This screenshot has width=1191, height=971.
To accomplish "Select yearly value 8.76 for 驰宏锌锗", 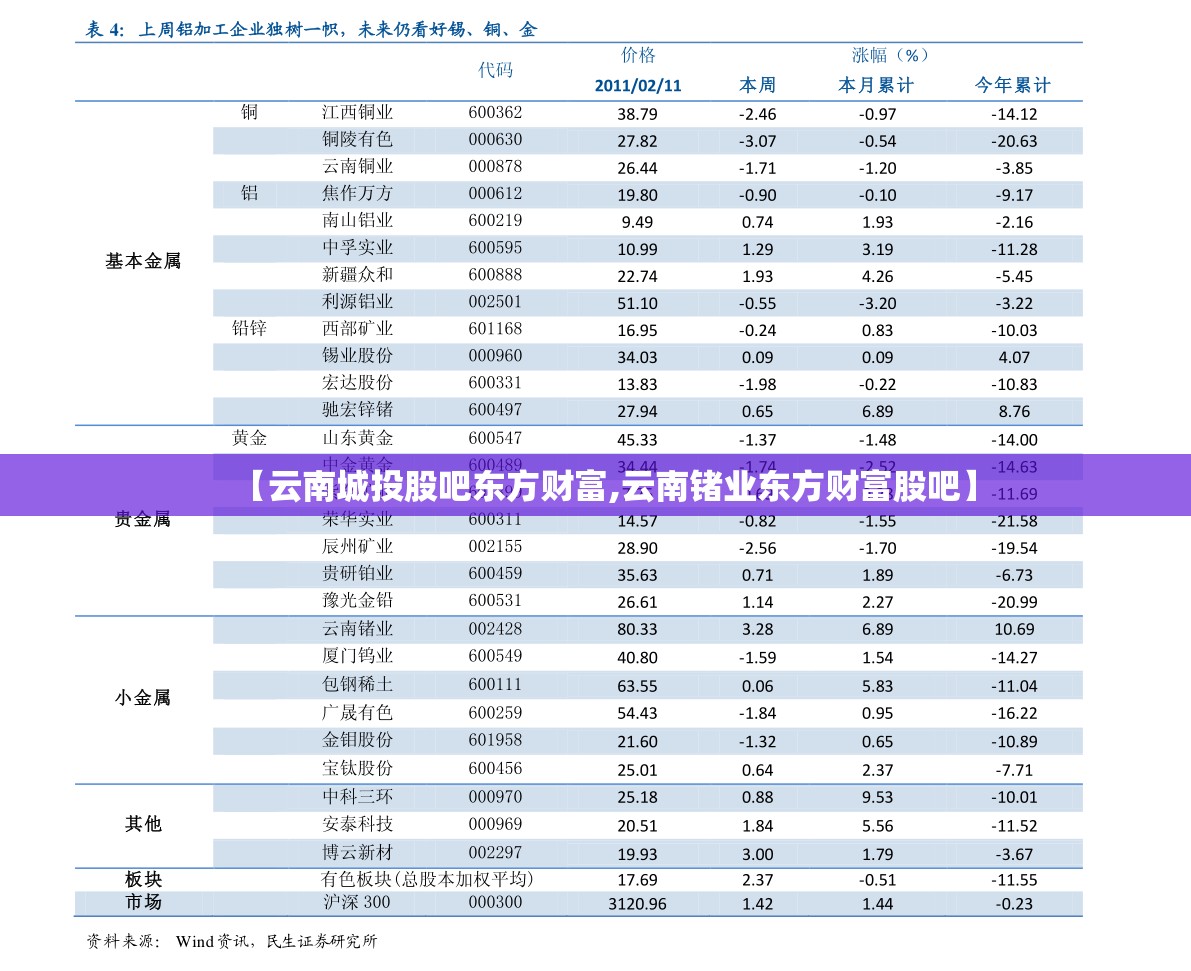I will click(1014, 412).
